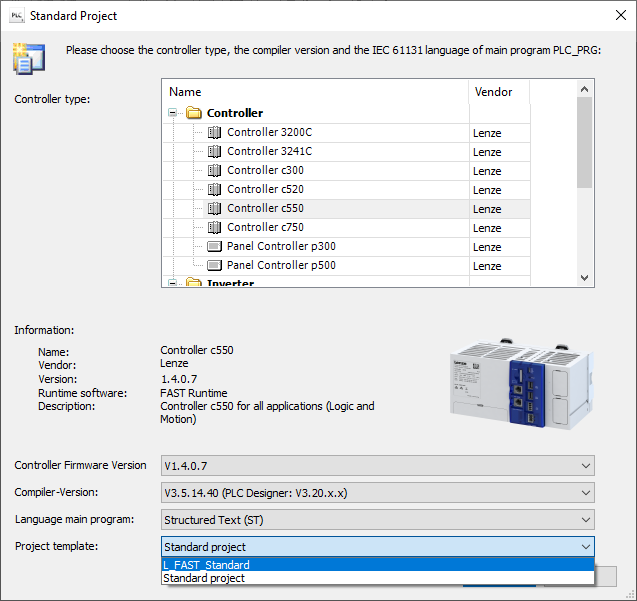Select Controller c300 in the list
This screenshot has height=601, width=637.
tap(265, 170)
